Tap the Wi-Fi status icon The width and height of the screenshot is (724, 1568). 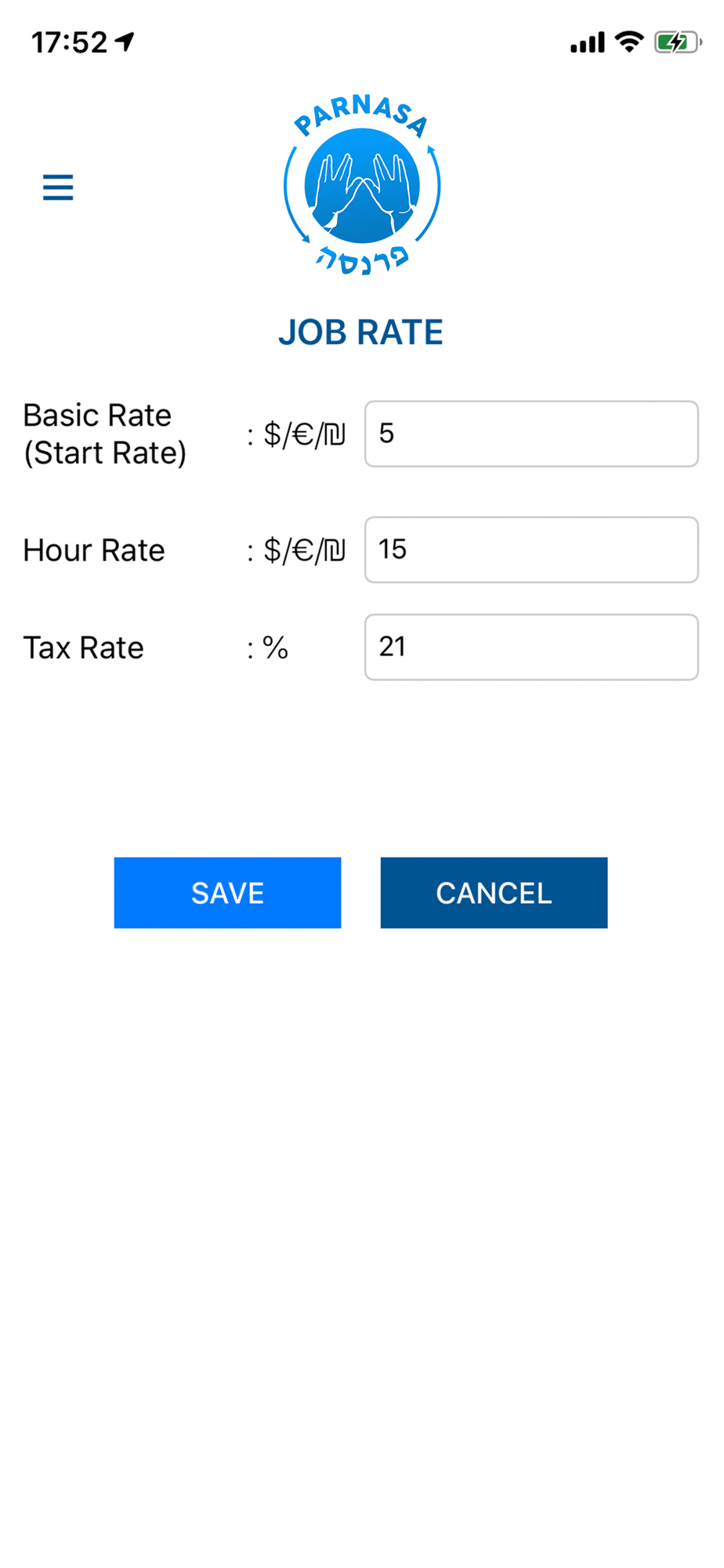pos(629,42)
